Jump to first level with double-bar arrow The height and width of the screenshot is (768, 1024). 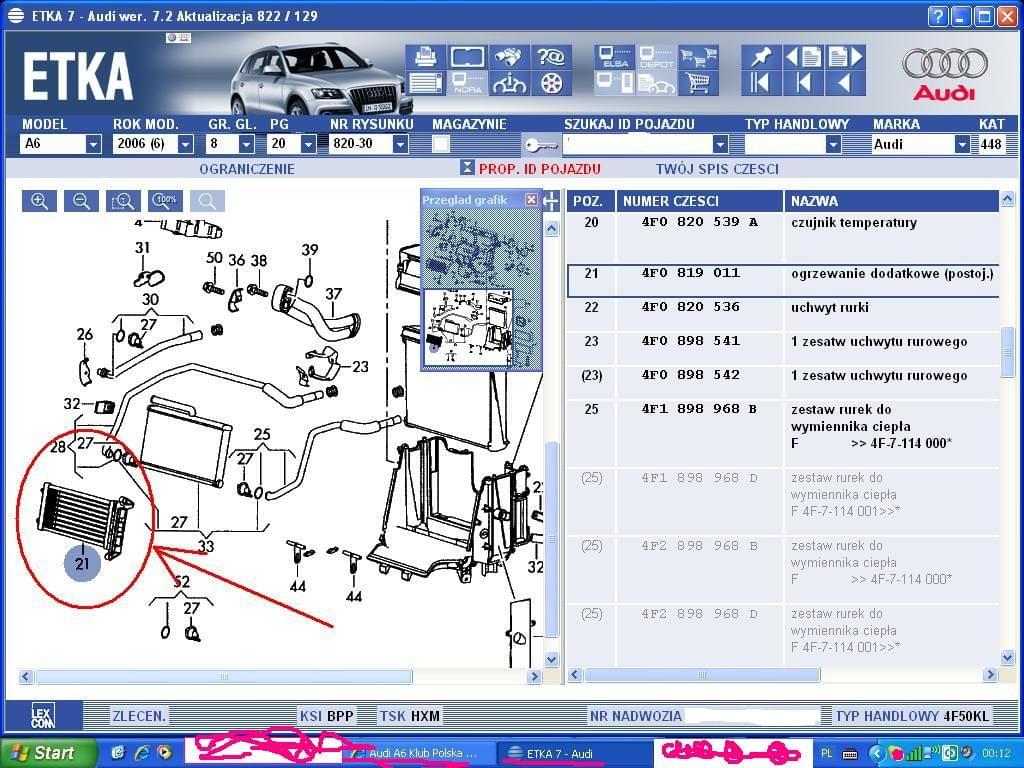click(761, 84)
